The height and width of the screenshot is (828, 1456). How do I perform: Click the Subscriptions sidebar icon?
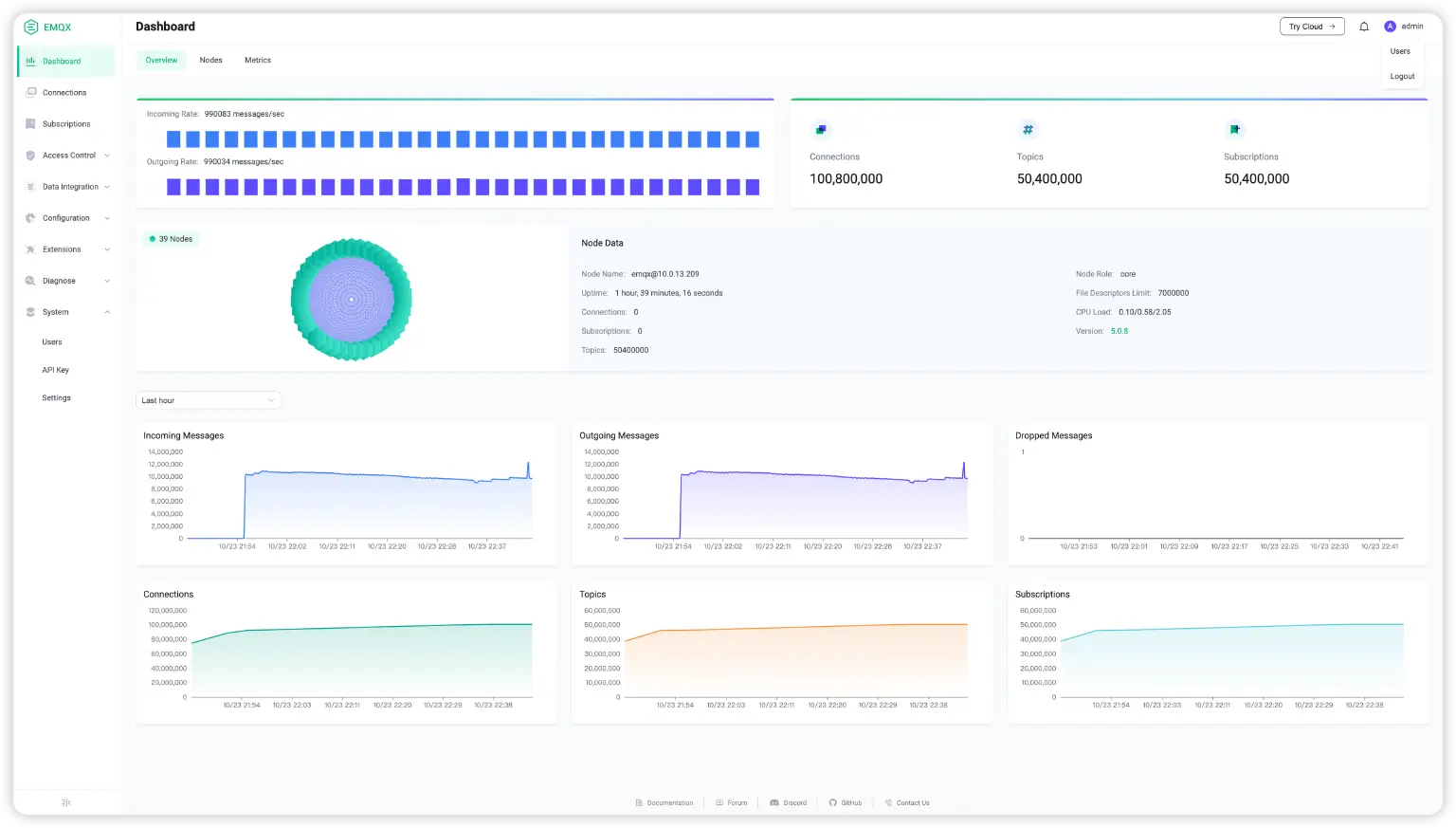[29, 123]
